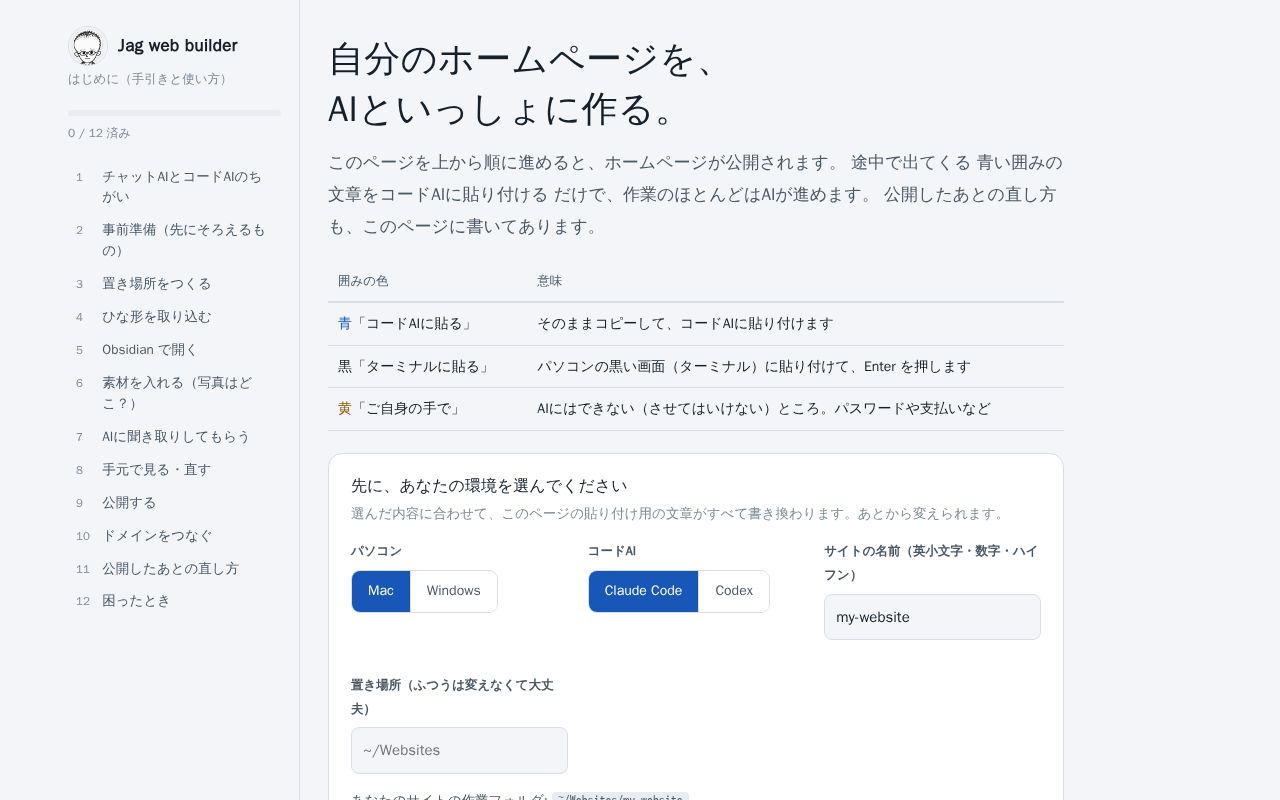Click the ~/Websites location input field
This screenshot has height=800, width=1280.
tap(459, 750)
